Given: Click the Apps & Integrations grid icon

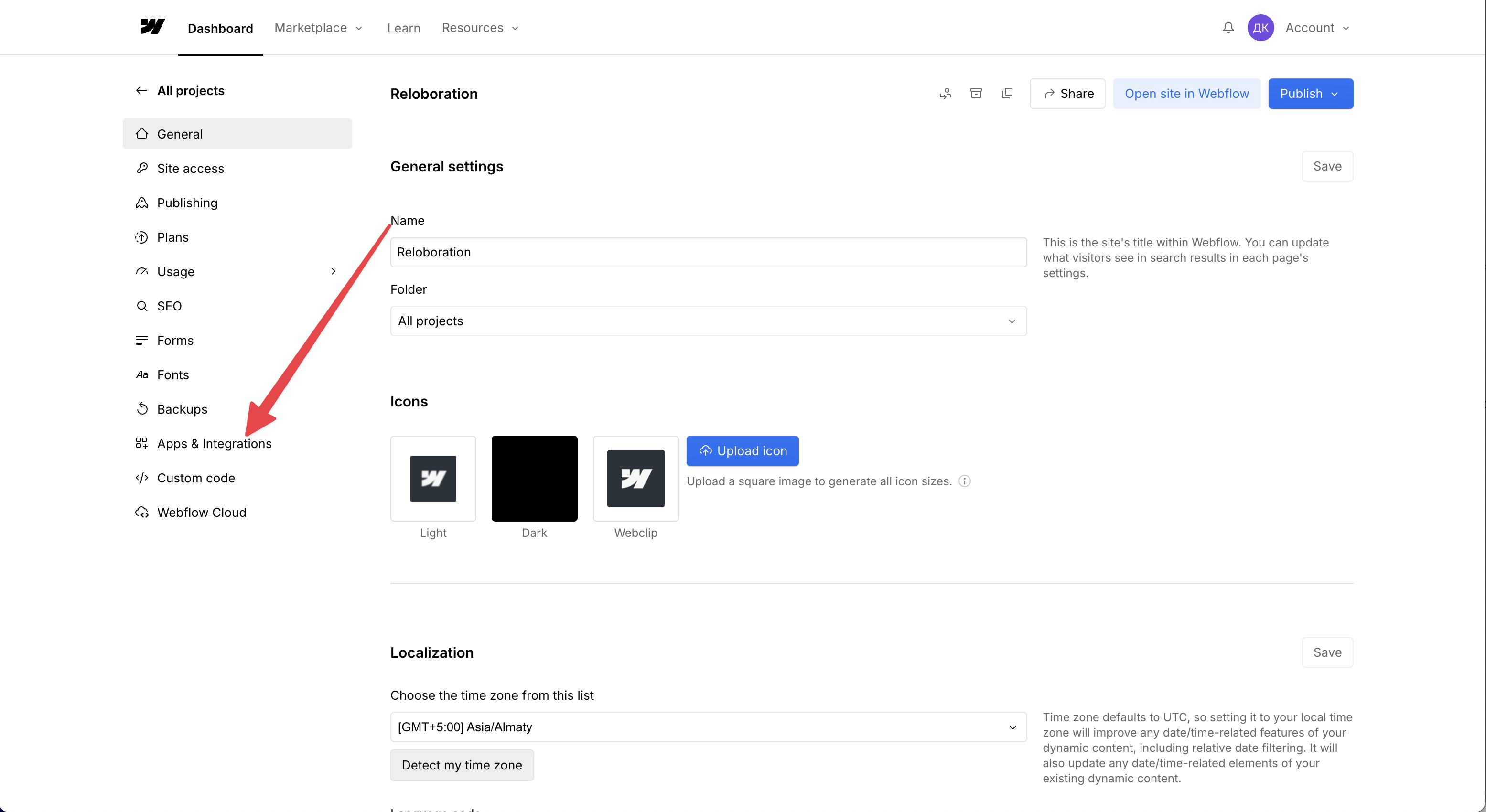Looking at the screenshot, I should 142,443.
